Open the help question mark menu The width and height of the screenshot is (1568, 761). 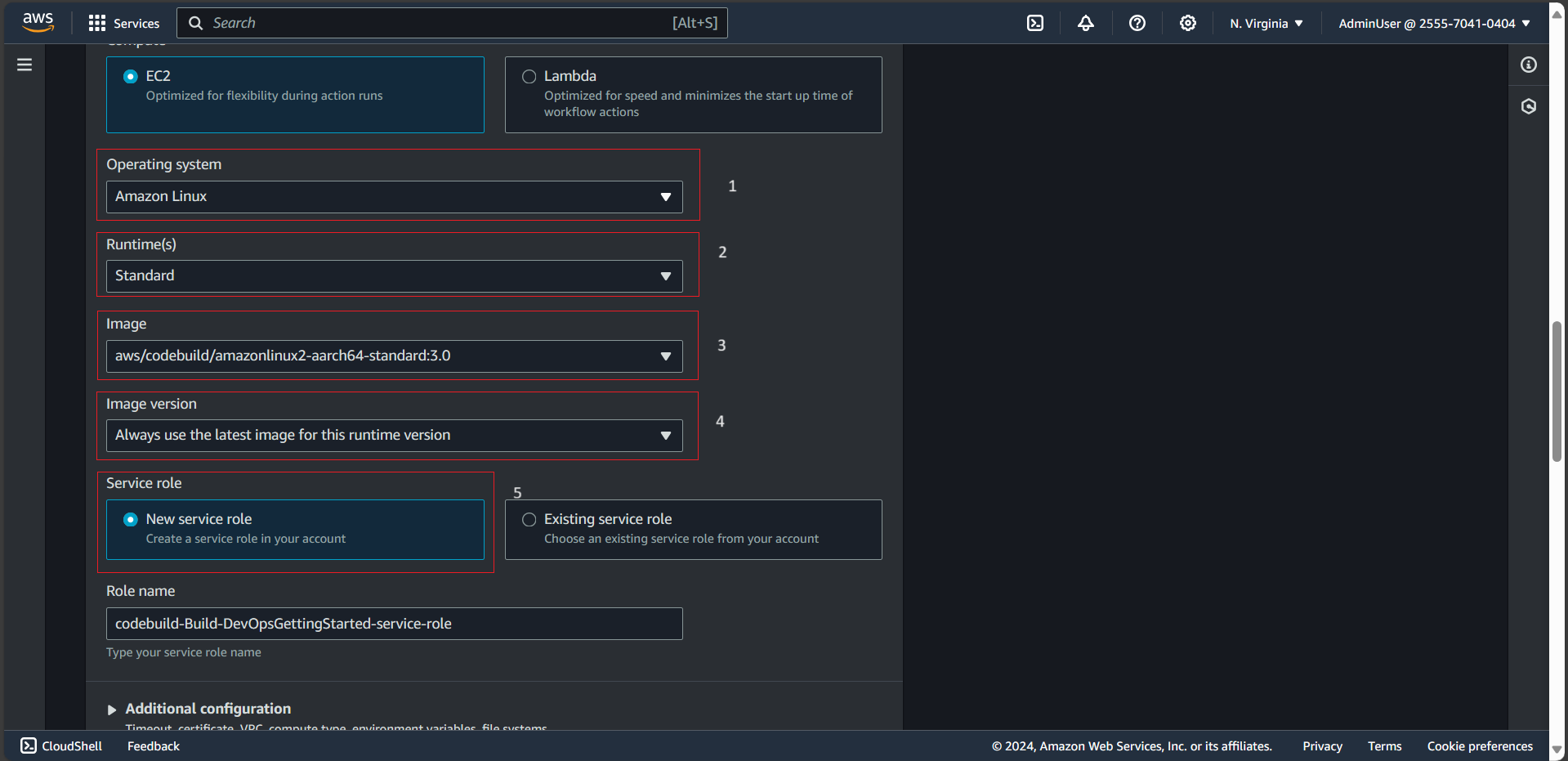[x=1137, y=23]
